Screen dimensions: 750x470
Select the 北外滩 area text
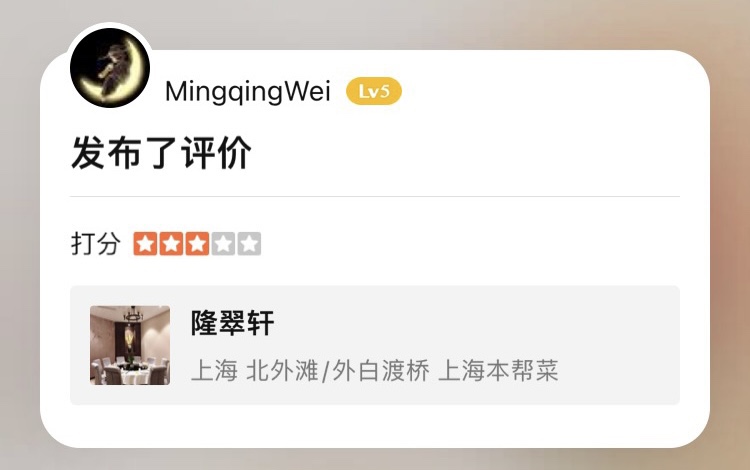point(282,371)
